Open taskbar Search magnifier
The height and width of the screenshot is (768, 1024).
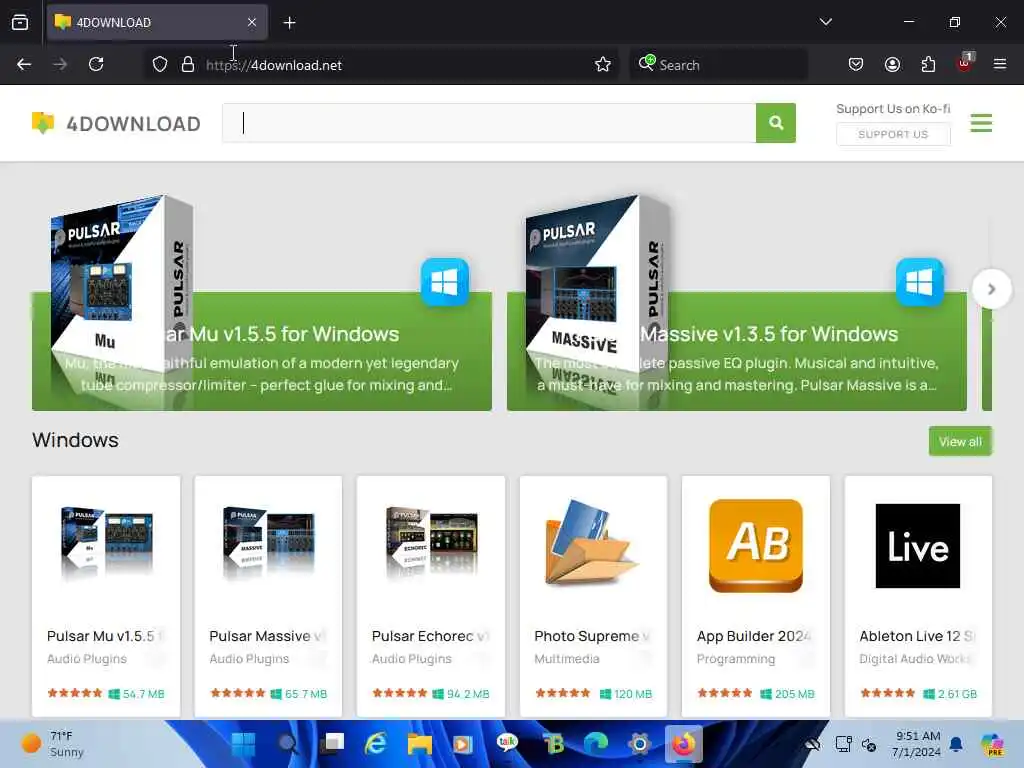288,744
